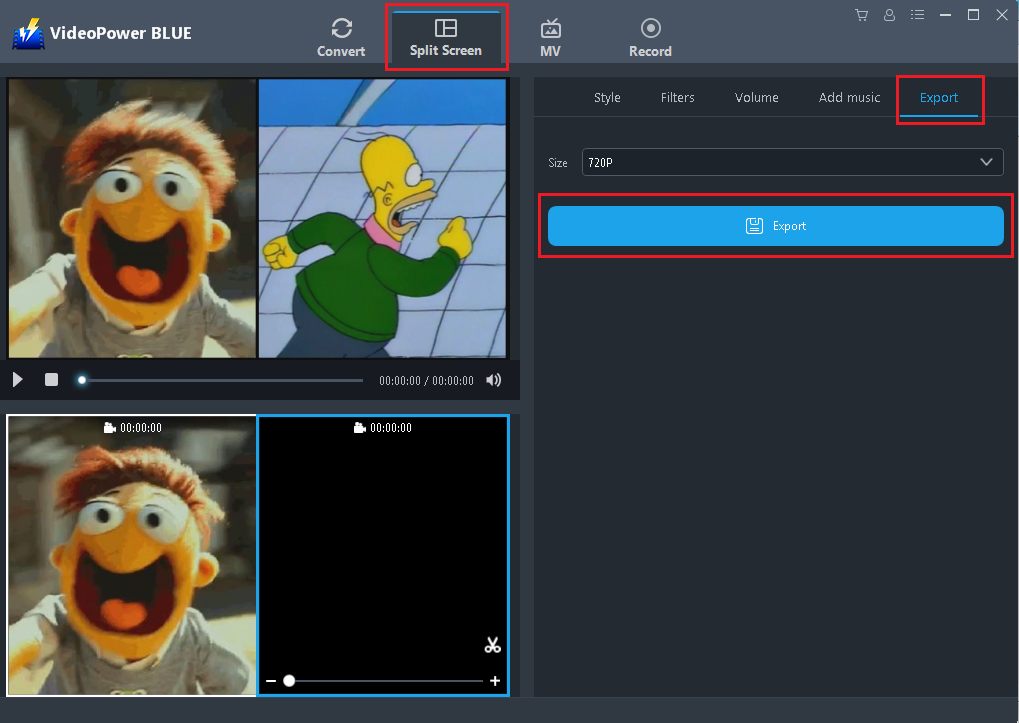Open the Size resolution dropdown showing 720P
1019x723 pixels.
click(x=791, y=161)
